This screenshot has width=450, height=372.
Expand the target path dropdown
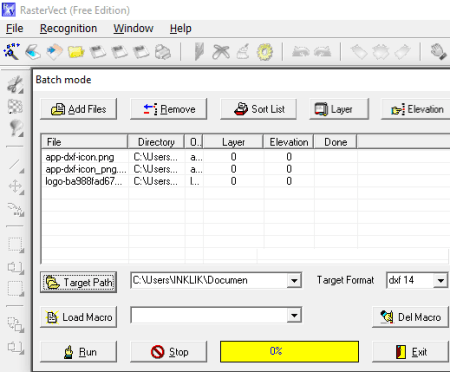click(x=294, y=280)
